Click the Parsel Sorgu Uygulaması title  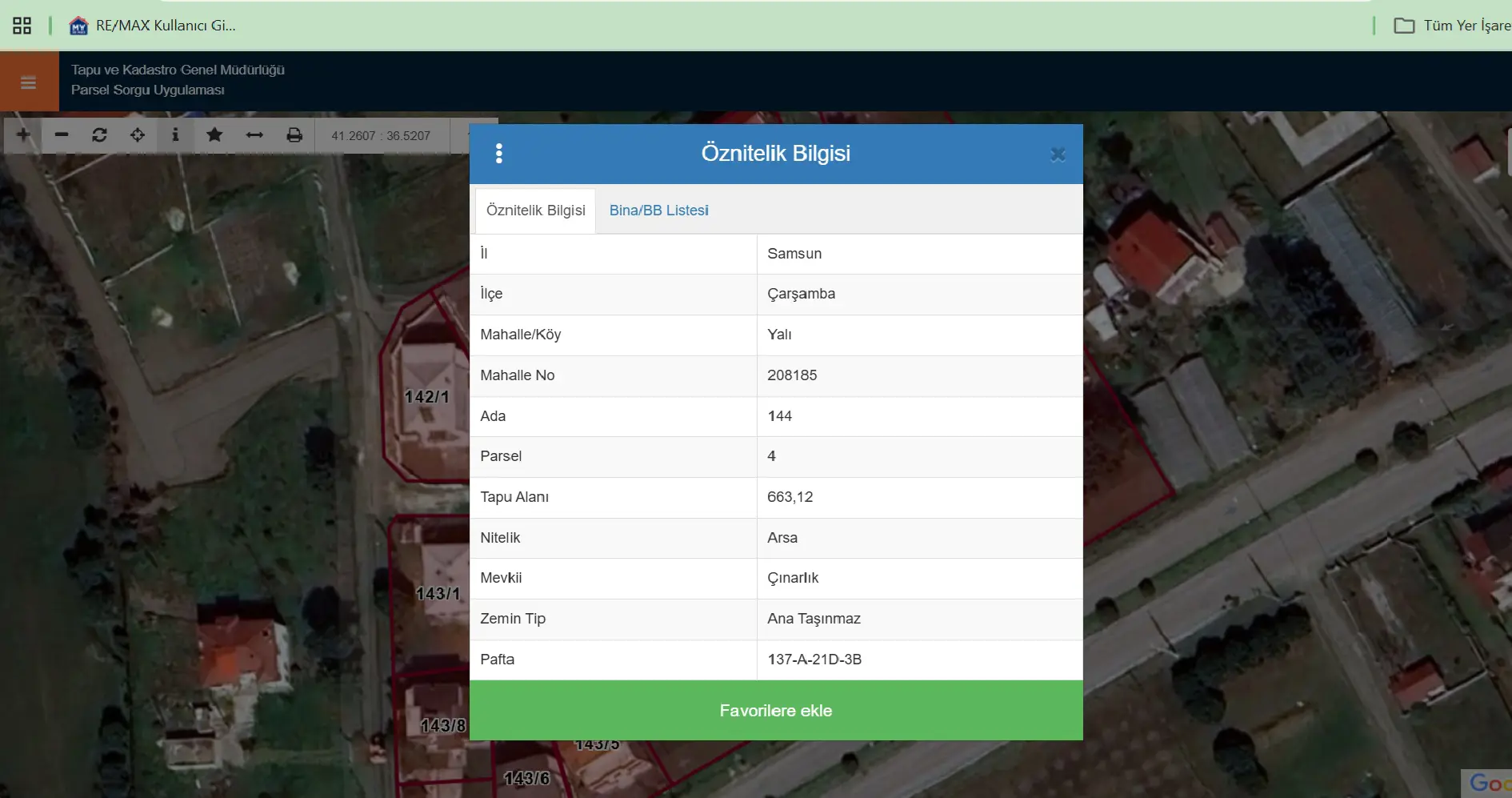click(148, 90)
